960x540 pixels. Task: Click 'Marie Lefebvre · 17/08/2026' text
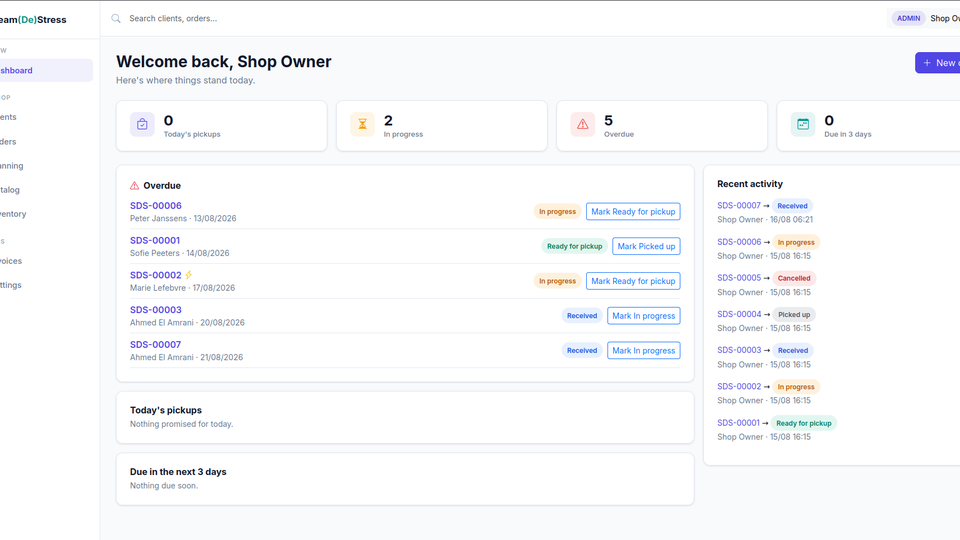pos(182,288)
